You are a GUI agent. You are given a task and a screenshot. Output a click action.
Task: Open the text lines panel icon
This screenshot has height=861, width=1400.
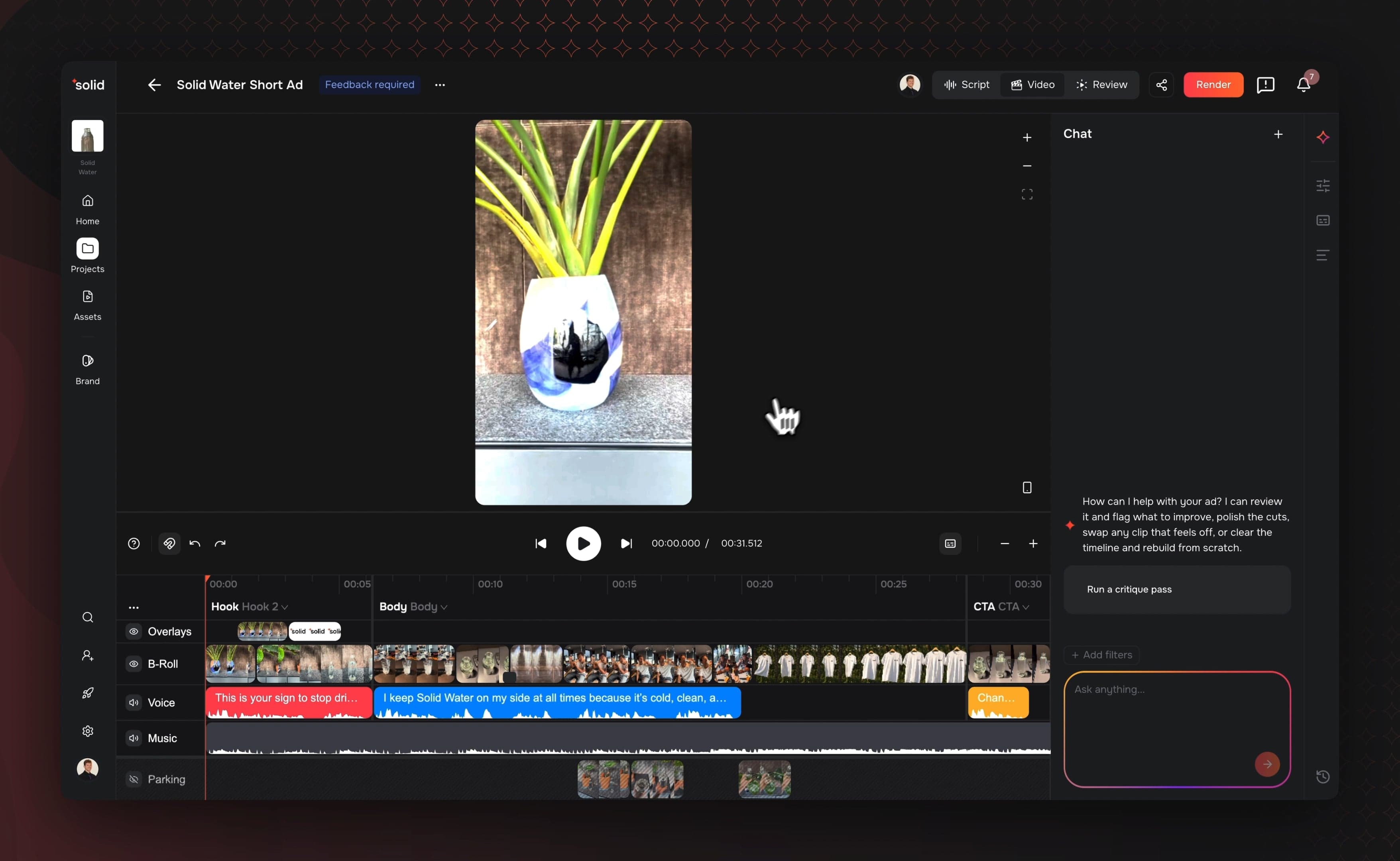pyautogui.click(x=1323, y=255)
